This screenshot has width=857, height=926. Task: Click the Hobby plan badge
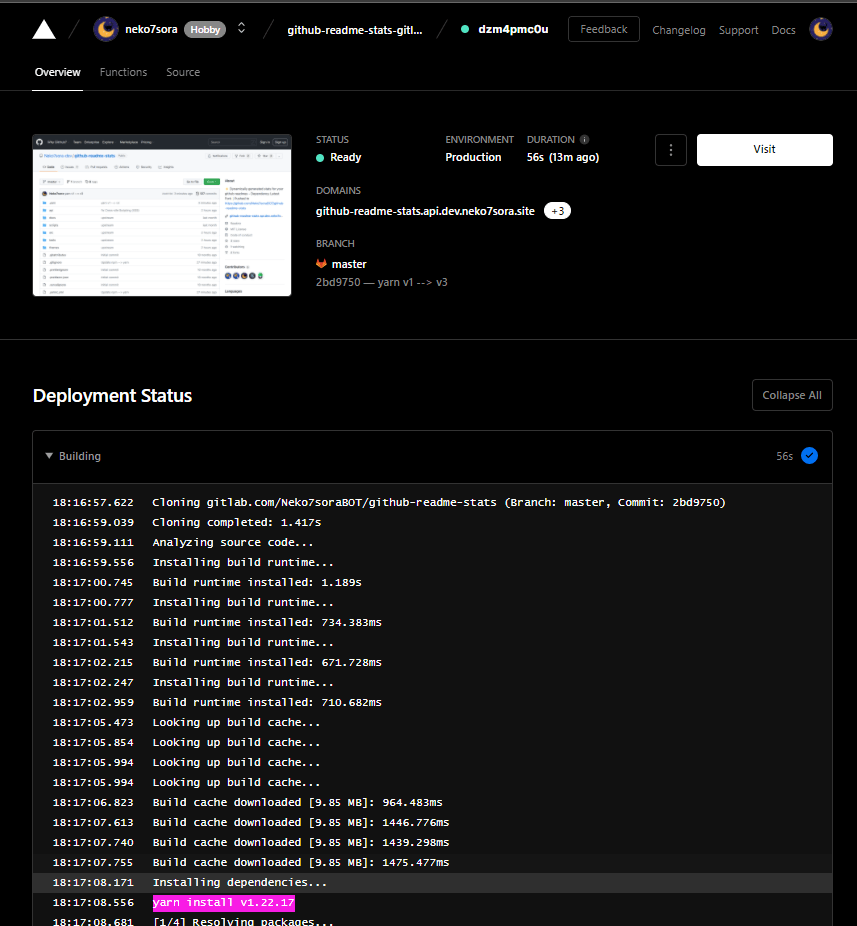coord(205,30)
